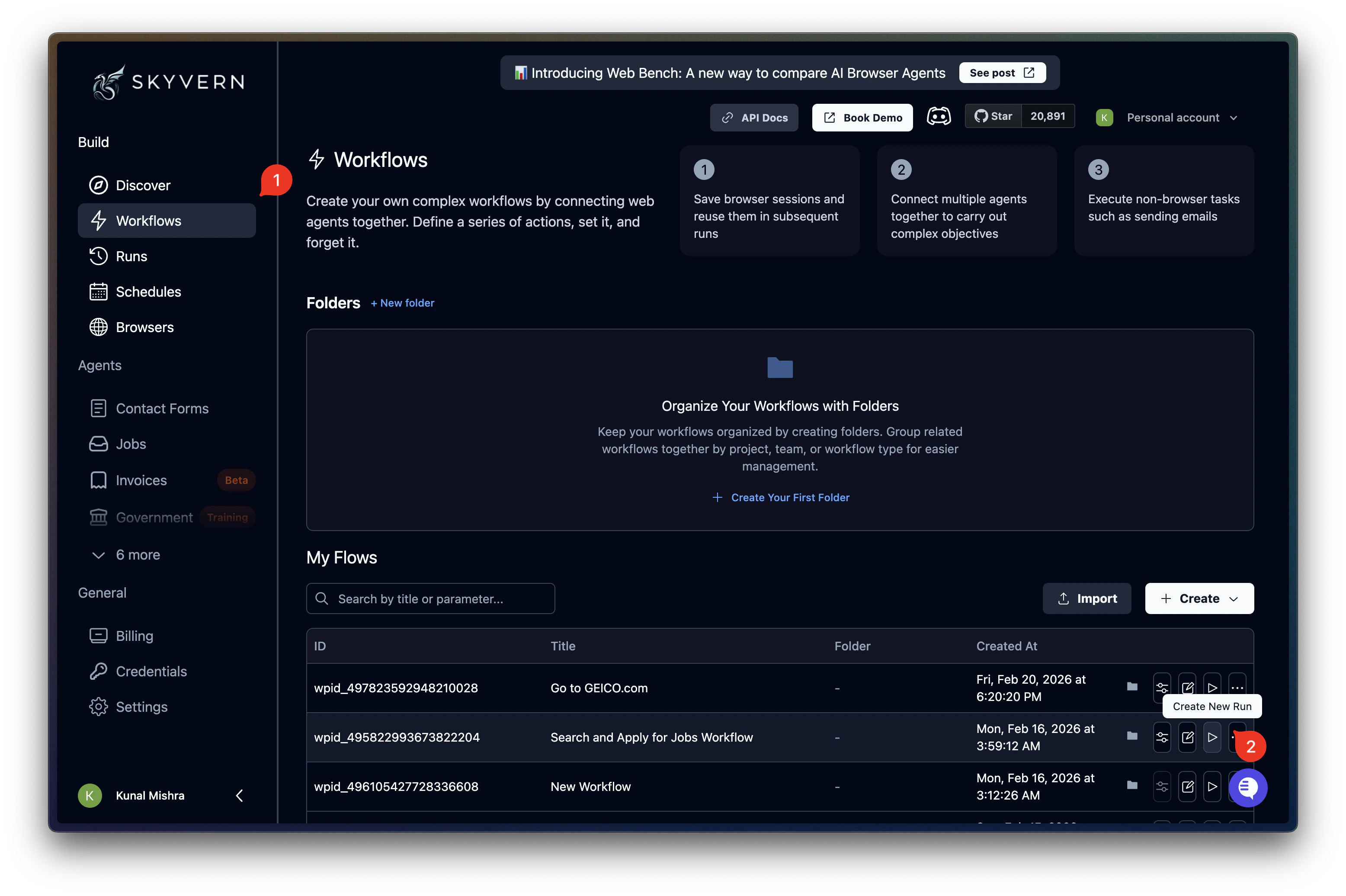The height and width of the screenshot is (896, 1346).
Task: Edit the Go to GEICO.com workflow
Action: coord(1188,688)
